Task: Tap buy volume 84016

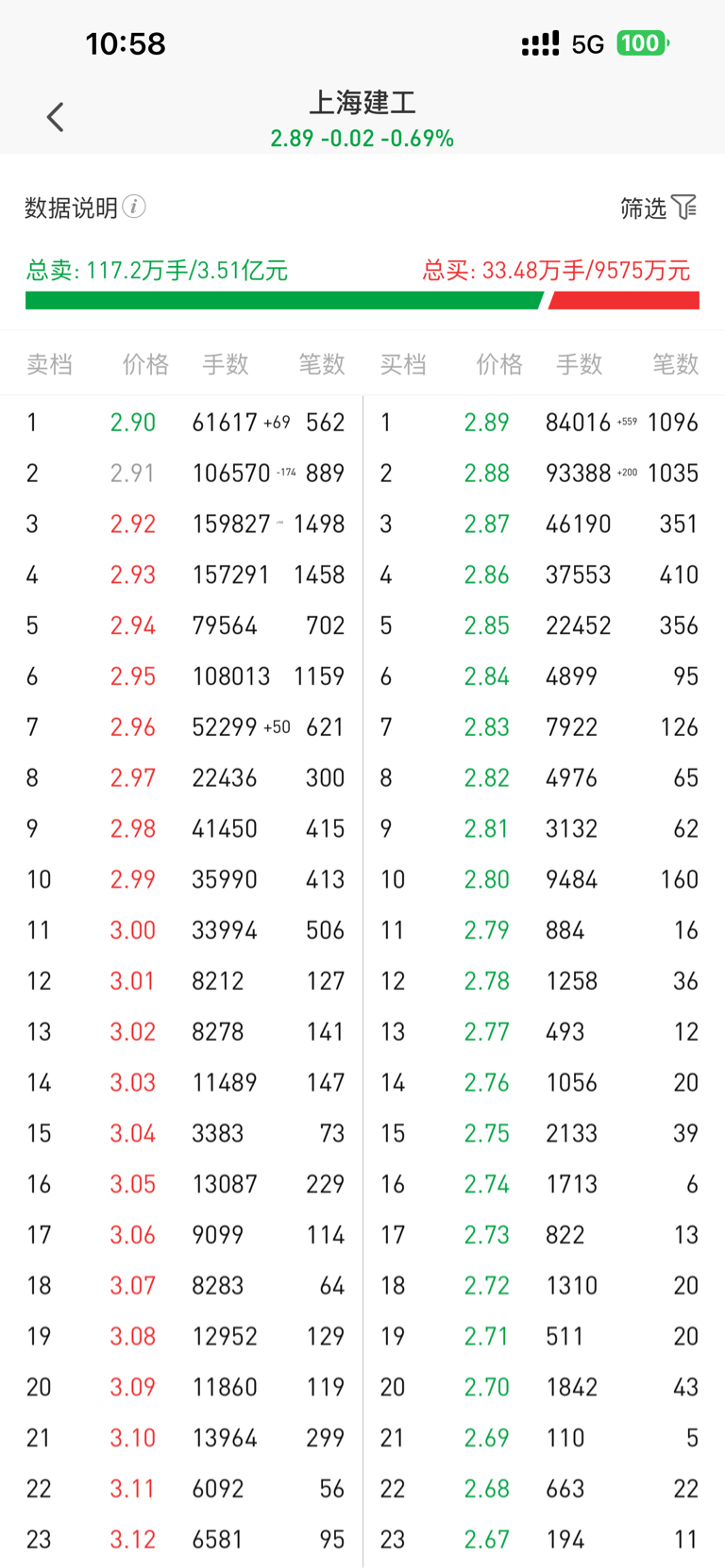Action: (579, 423)
